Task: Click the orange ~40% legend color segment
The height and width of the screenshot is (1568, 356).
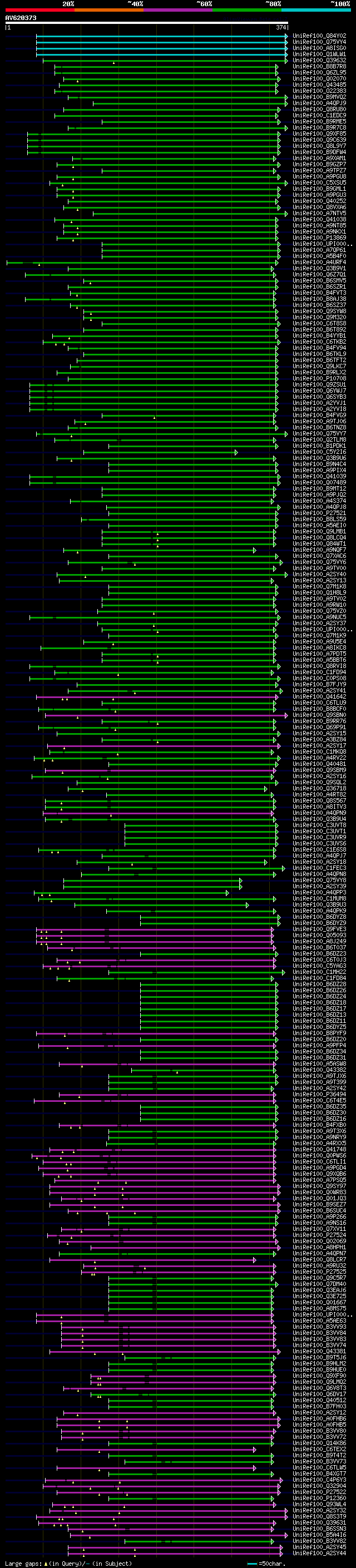Action: (109, 10)
